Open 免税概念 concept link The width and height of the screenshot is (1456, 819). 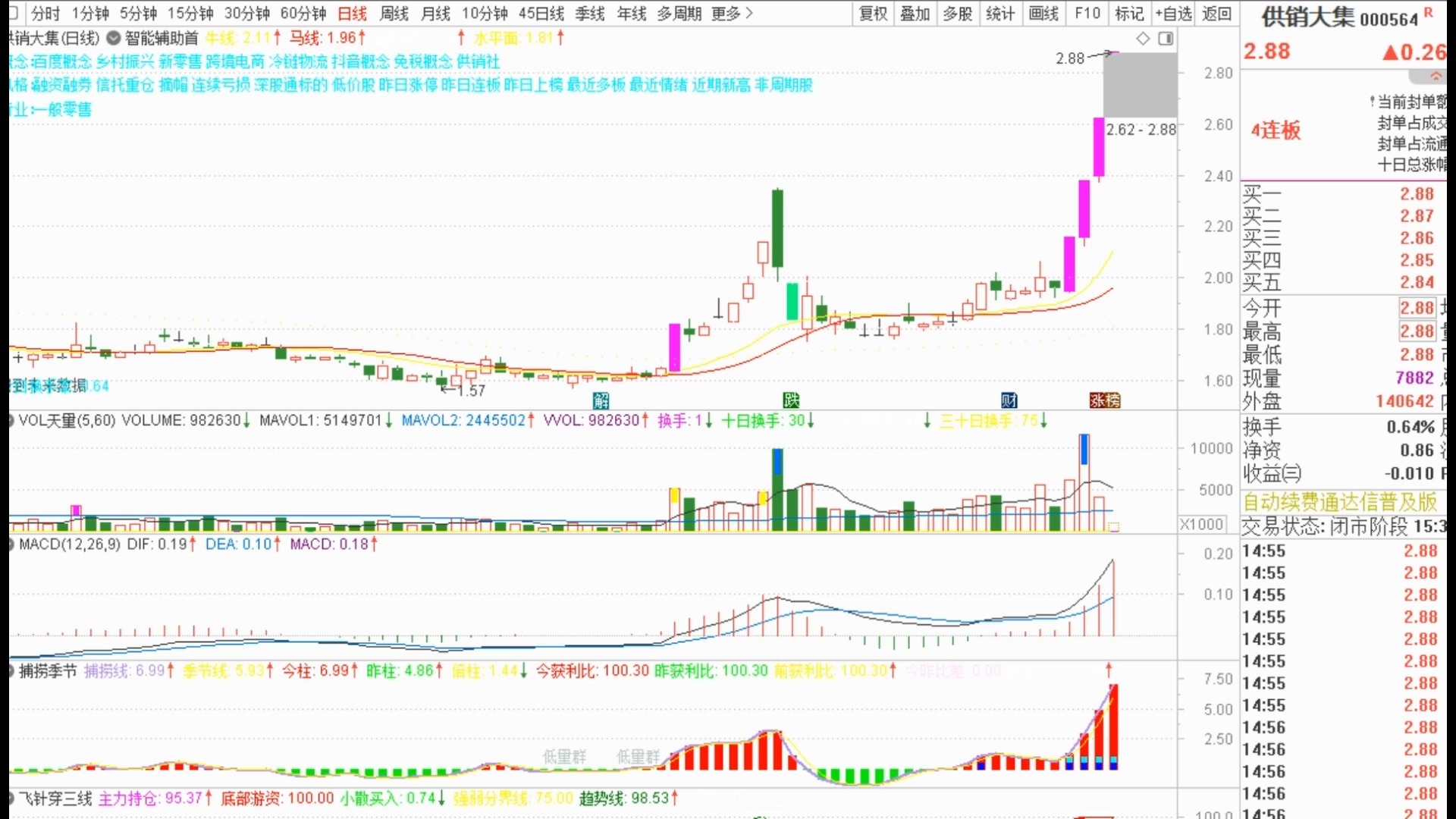(422, 61)
